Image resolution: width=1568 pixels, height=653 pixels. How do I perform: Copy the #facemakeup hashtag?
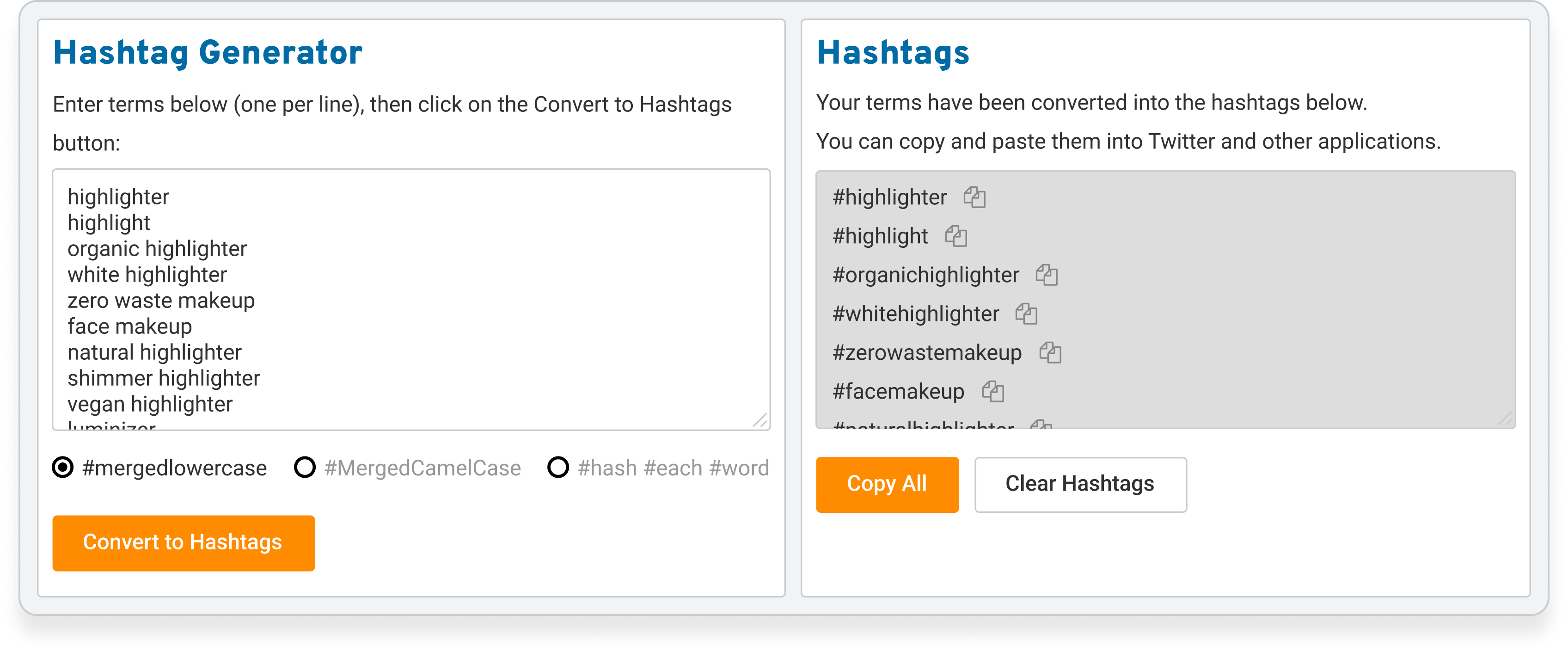pyautogui.click(x=993, y=391)
